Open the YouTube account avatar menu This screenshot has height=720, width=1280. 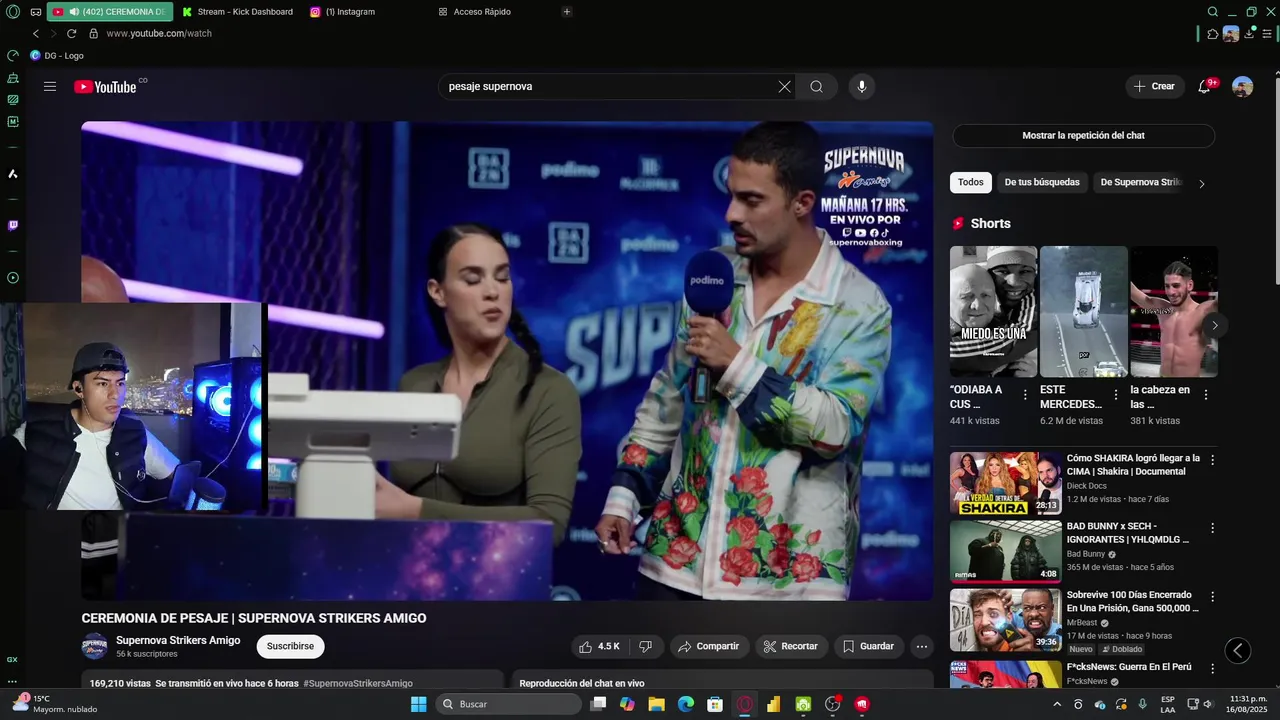click(x=1242, y=87)
